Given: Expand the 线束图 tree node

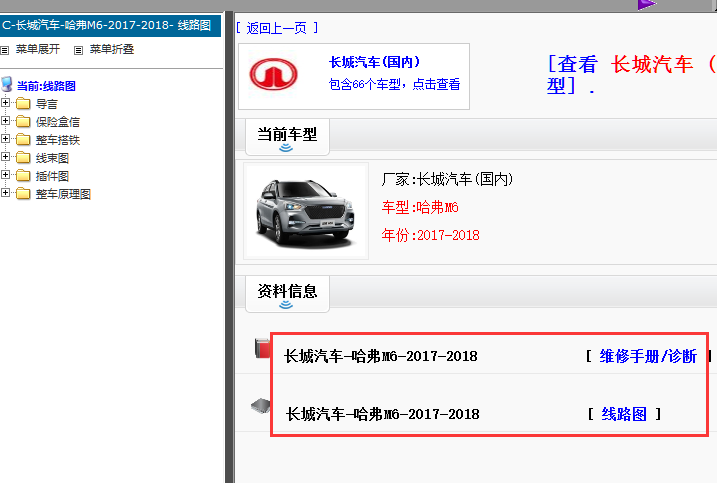Looking at the screenshot, I should coord(5,157).
